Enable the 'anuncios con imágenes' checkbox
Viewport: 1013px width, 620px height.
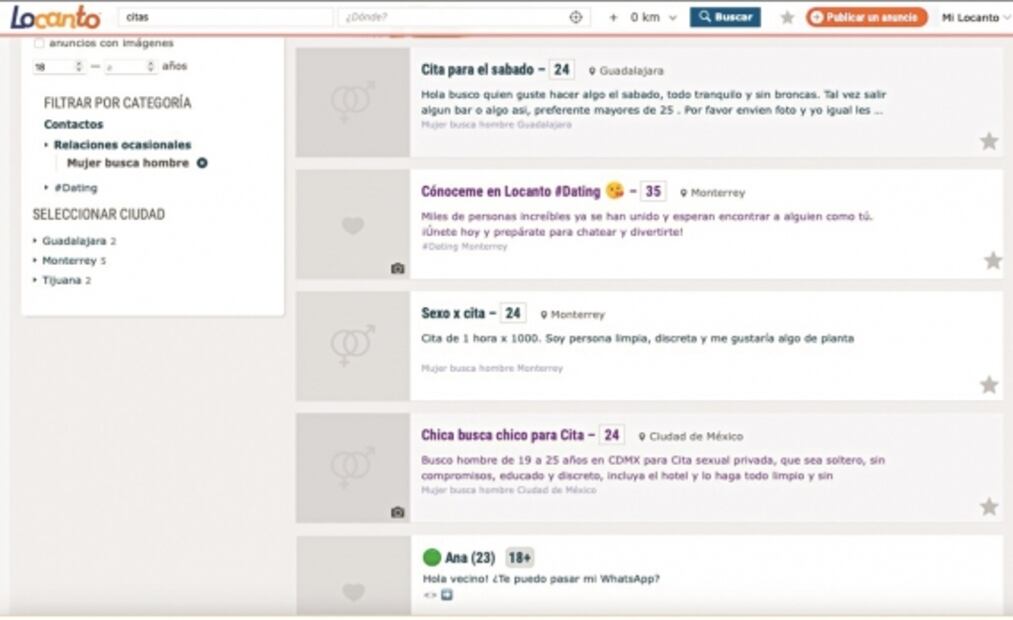[39, 43]
